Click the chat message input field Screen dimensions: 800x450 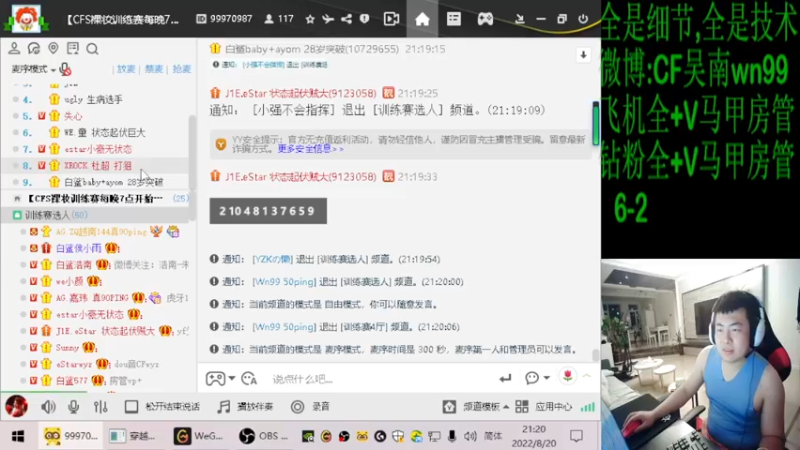pyautogui.click(x=380, y=379)
